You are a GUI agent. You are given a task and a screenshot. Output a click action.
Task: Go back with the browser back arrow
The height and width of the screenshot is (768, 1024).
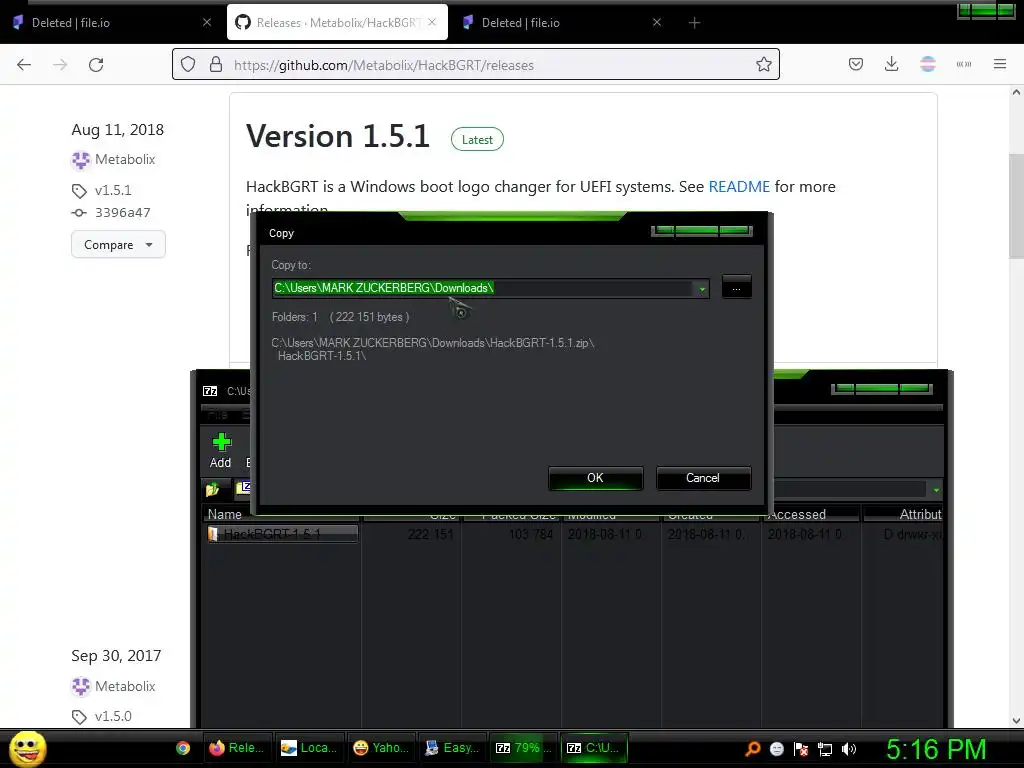click(x=24, y=65)
